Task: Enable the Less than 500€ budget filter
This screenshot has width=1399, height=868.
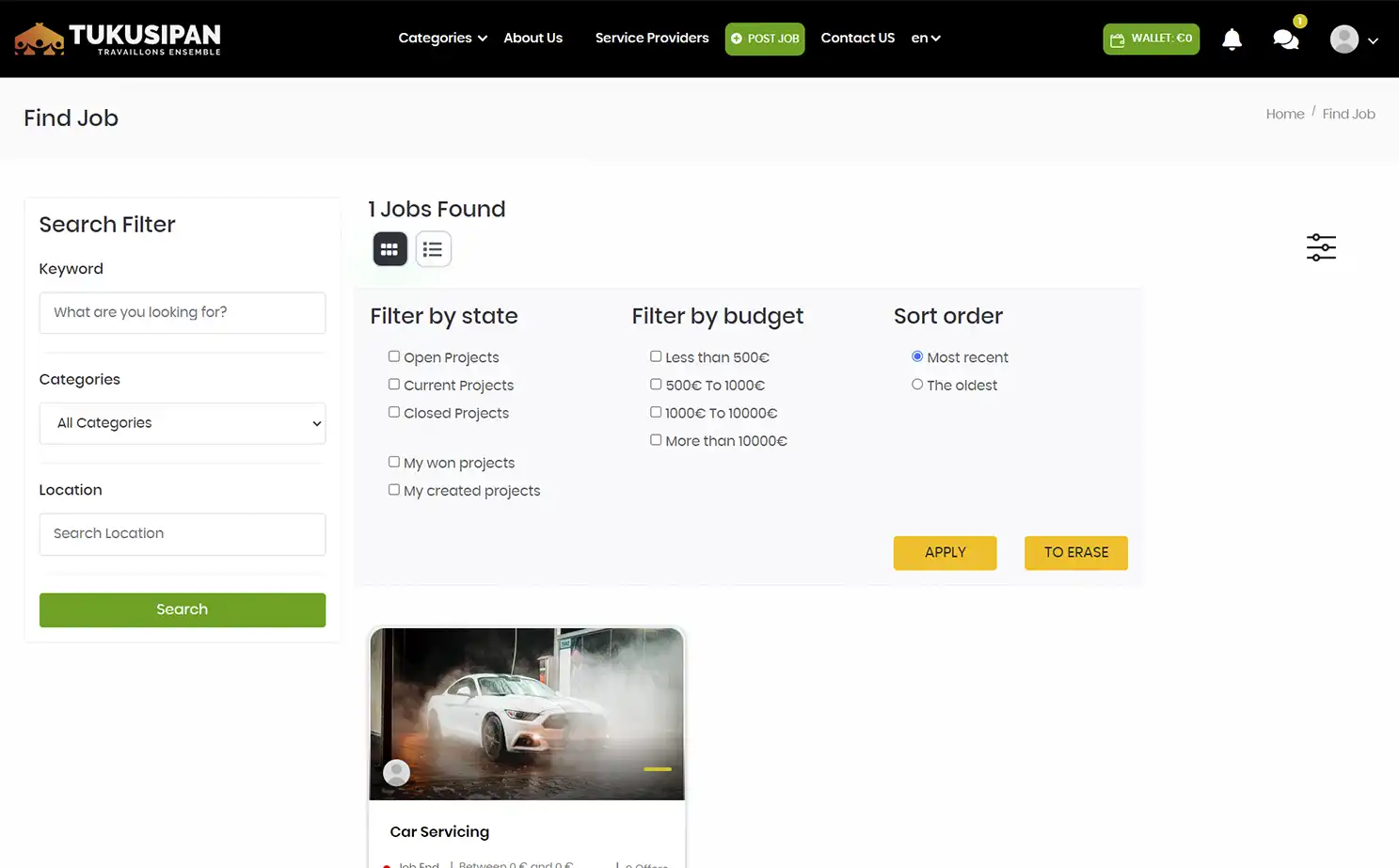Action: (x=656, y=356)
